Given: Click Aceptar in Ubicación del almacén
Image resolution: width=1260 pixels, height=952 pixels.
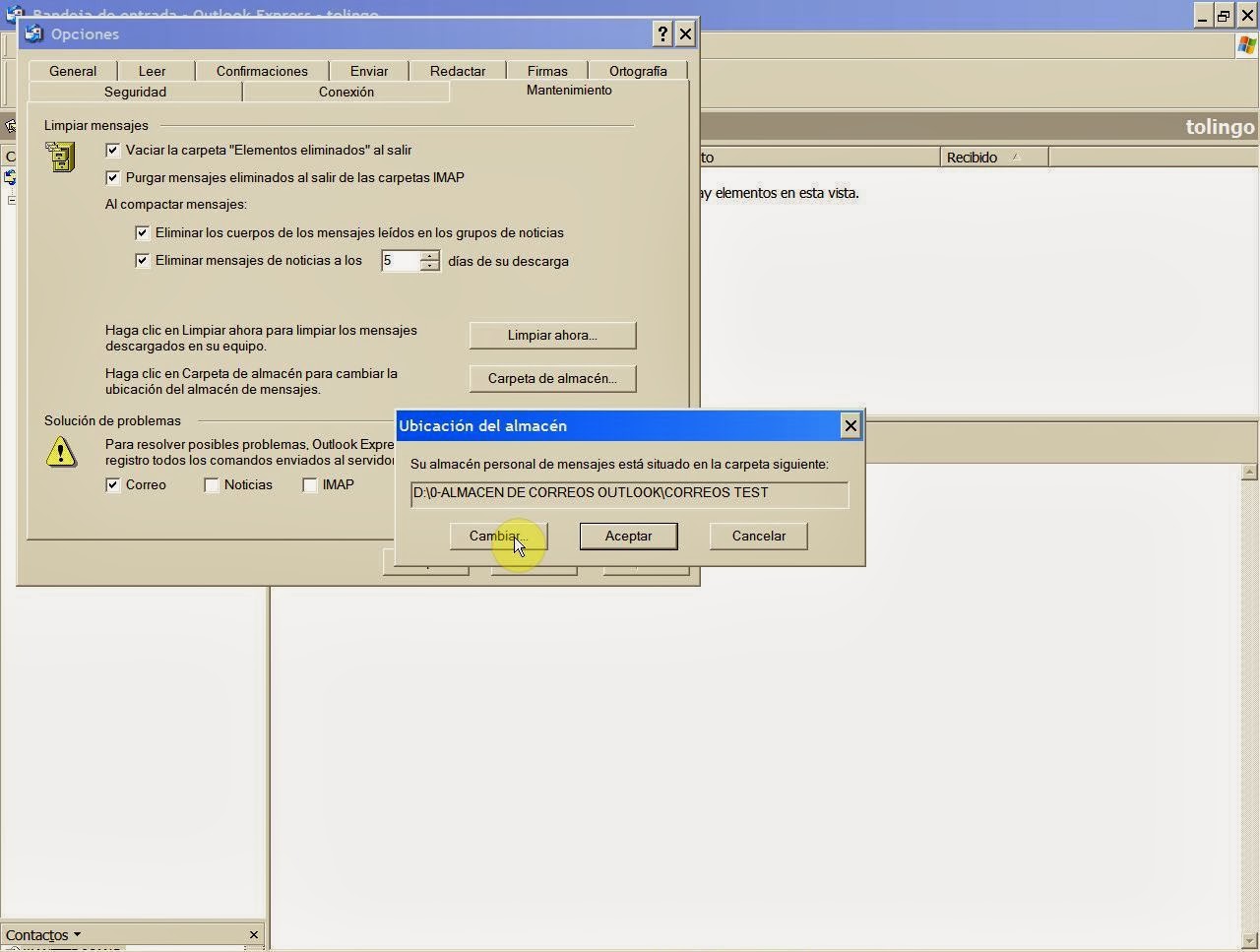Looking at the screenshot, I should pyautogui.click(x=628, y=536).
